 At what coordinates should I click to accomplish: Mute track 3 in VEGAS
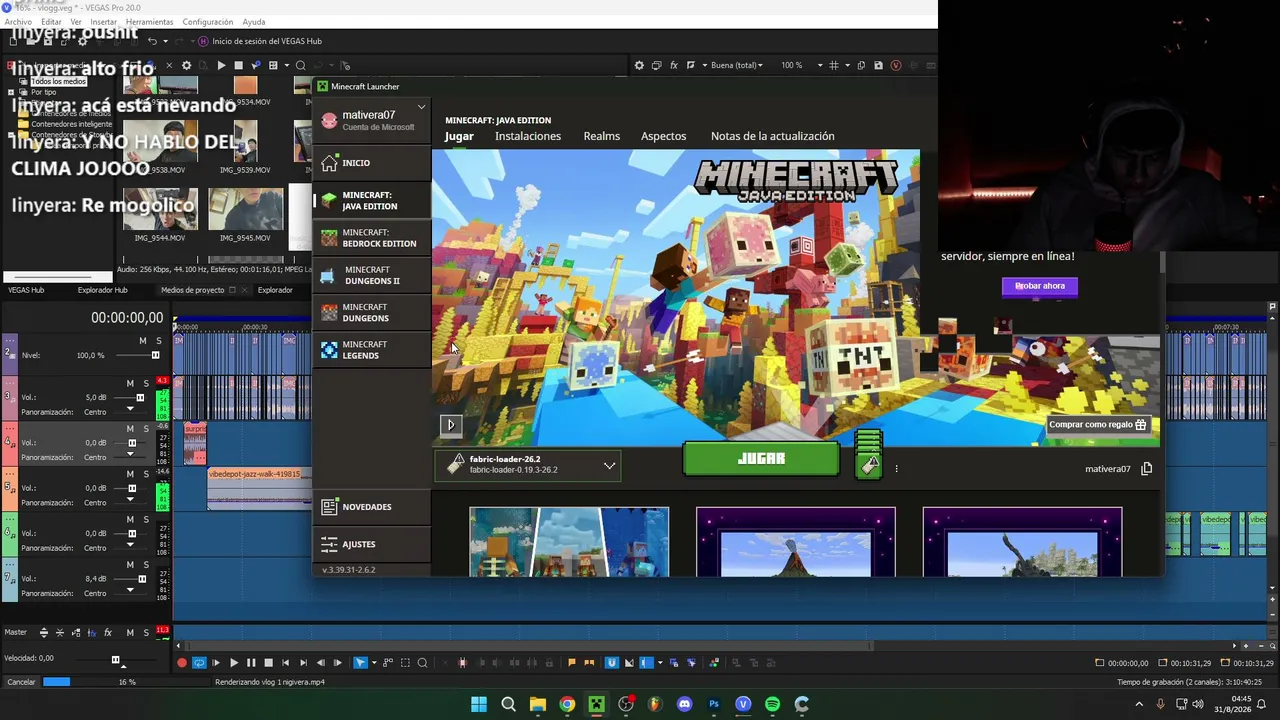130,383
